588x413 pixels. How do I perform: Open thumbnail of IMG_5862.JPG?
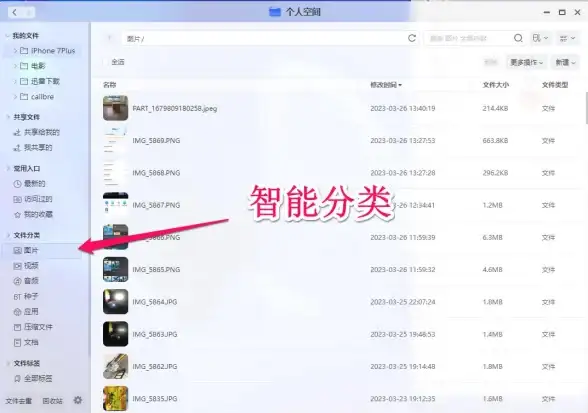coord(116,366)
